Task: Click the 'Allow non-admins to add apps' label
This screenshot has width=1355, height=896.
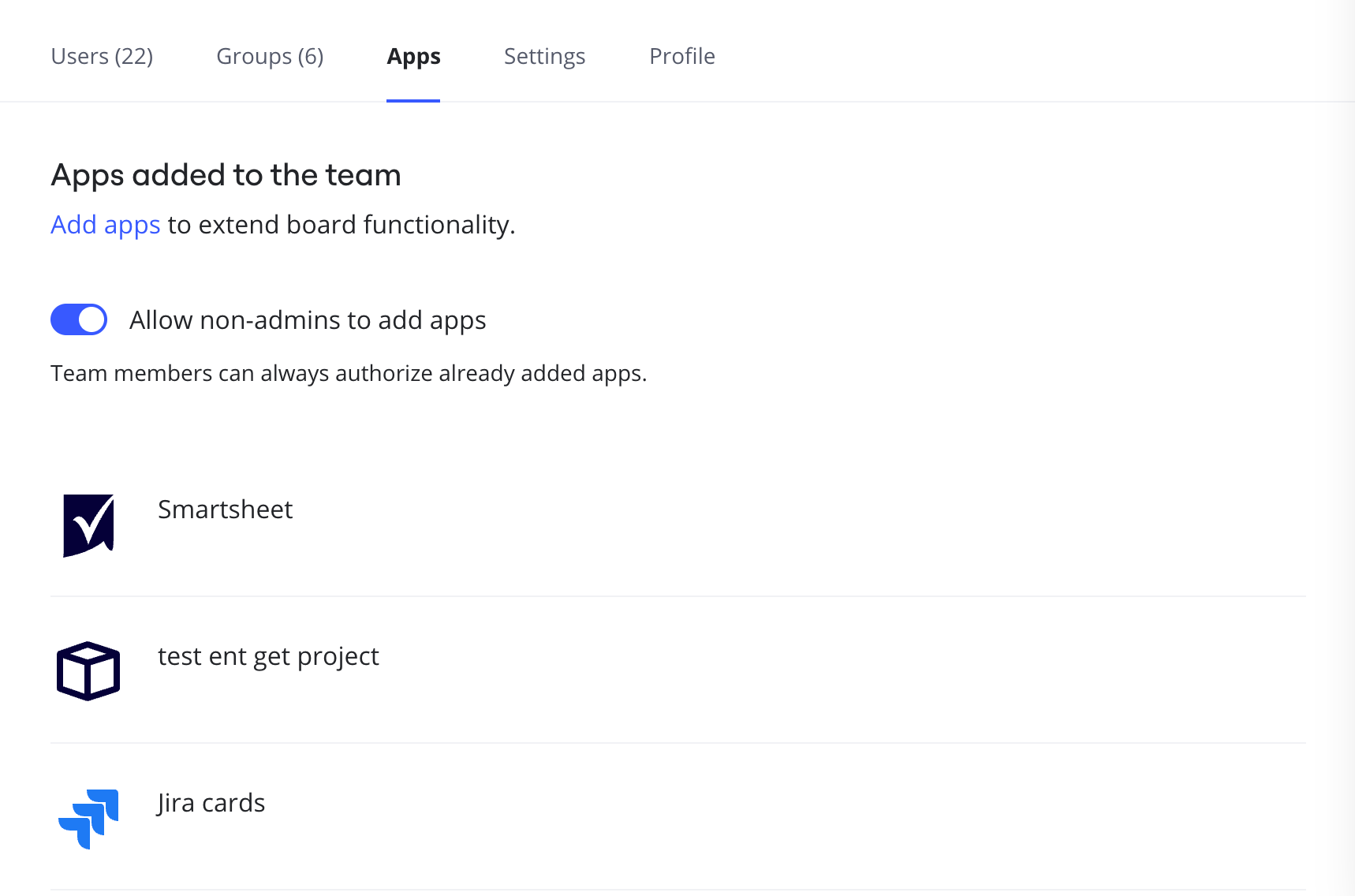Action: (308, 320)
